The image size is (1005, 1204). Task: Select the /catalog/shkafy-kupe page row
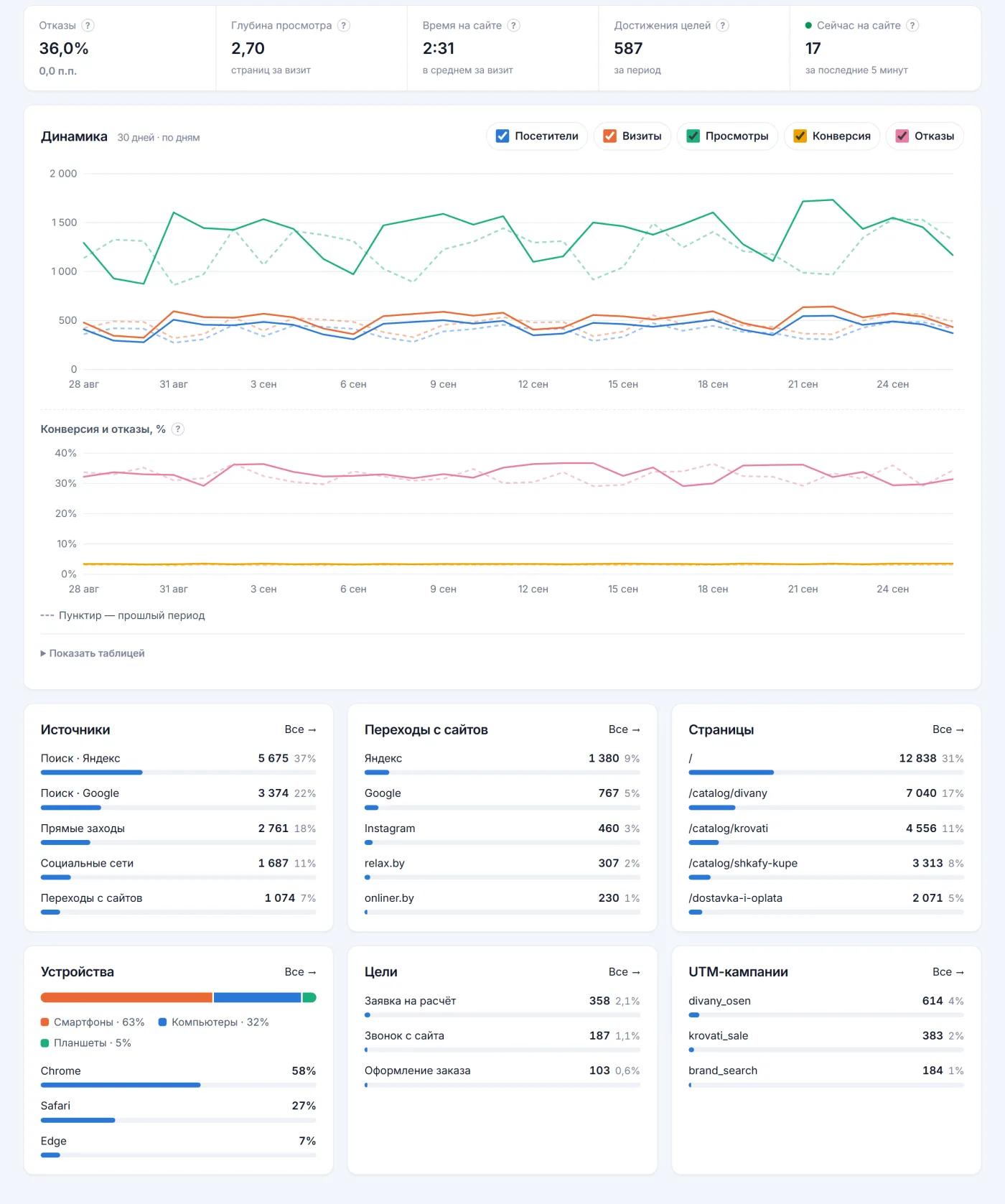(826, 868)
